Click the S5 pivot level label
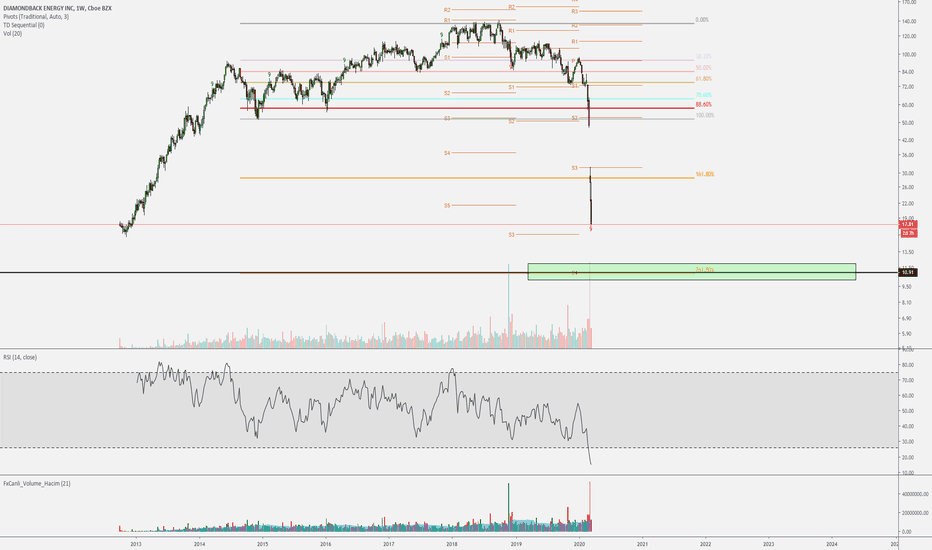This screenshot has height=550, width=932. click(447, 206)
